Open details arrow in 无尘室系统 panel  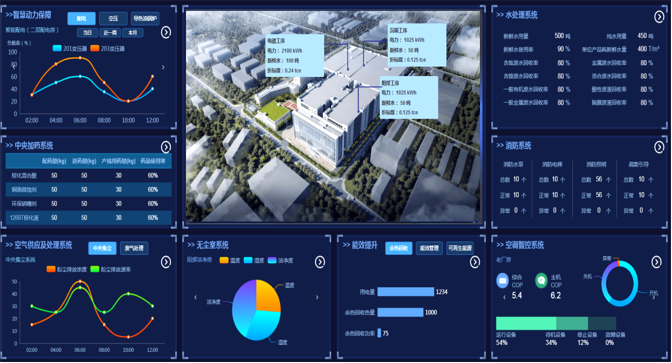tap(320, 262)
